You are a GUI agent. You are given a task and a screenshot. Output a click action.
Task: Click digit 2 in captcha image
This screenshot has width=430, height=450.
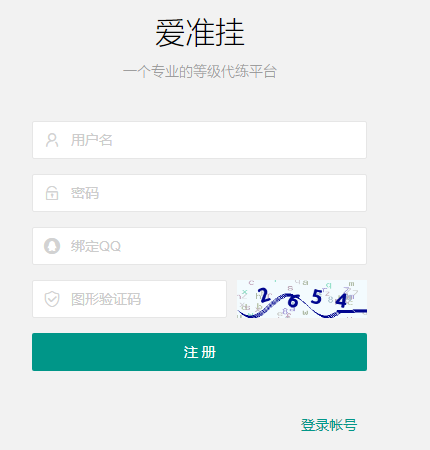(x=264, y=296)
